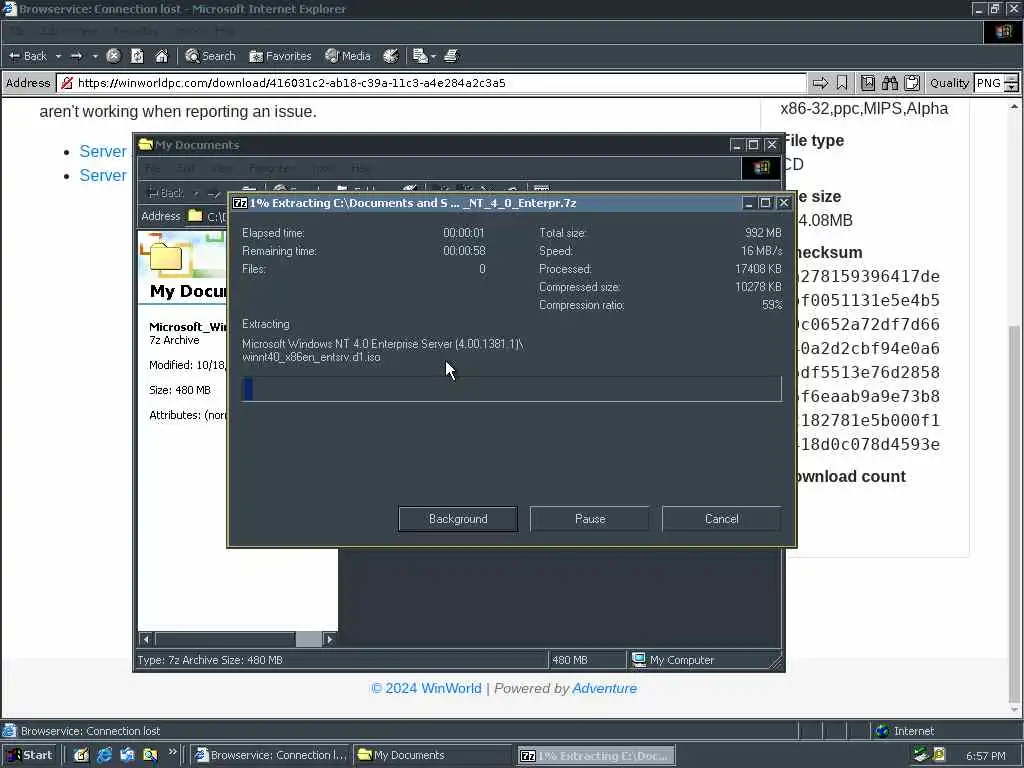Click extracting file name winnt40_x86en_entsrv.d1.iso
This screenshot has height=768, width=1024.
pyautogui.click(x=311, y=357)
